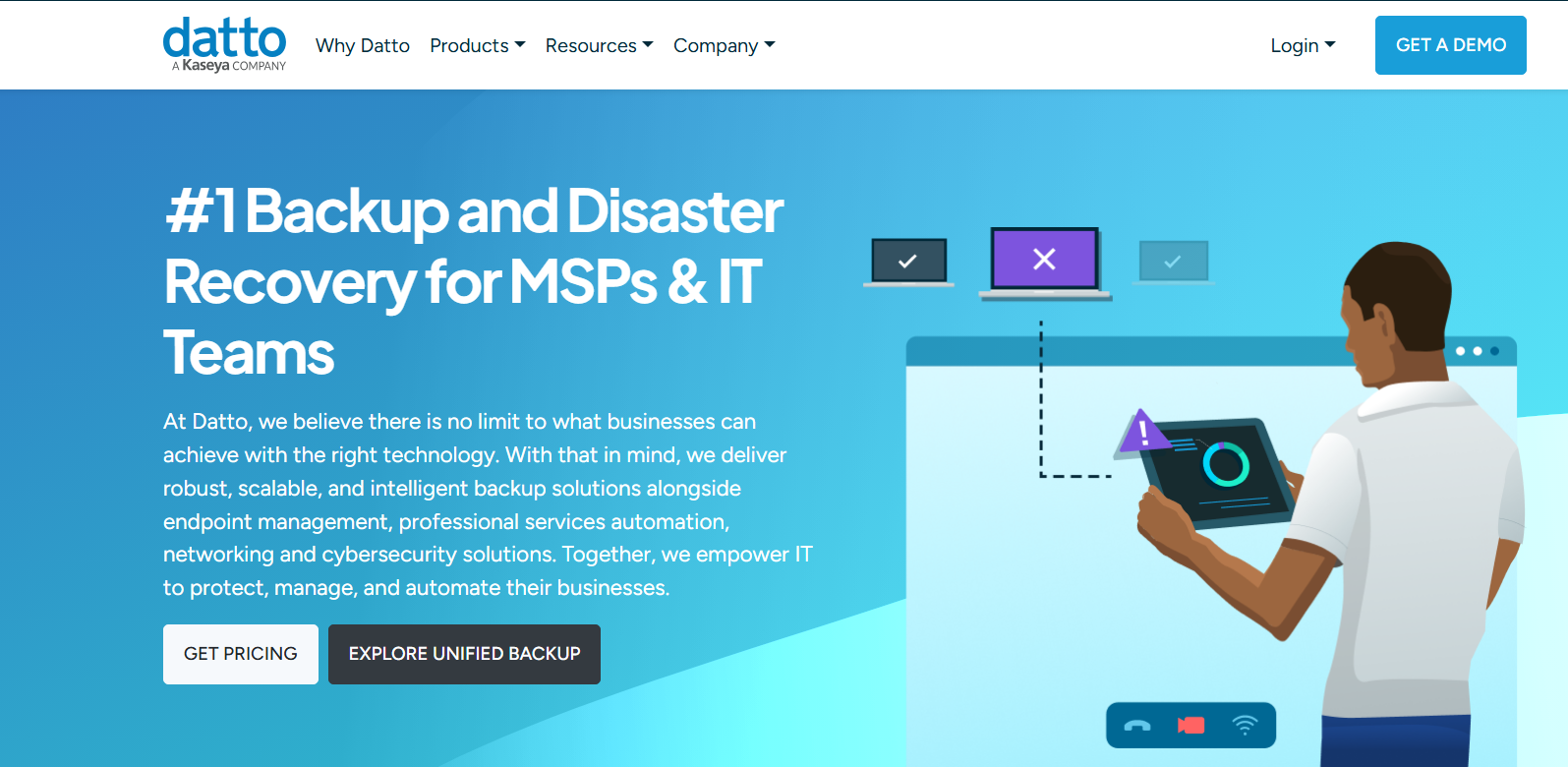Click EXPLORE UNIFIED BACKUP button
This screenshot has width=1568, height=767.
[x=464, y=654]
